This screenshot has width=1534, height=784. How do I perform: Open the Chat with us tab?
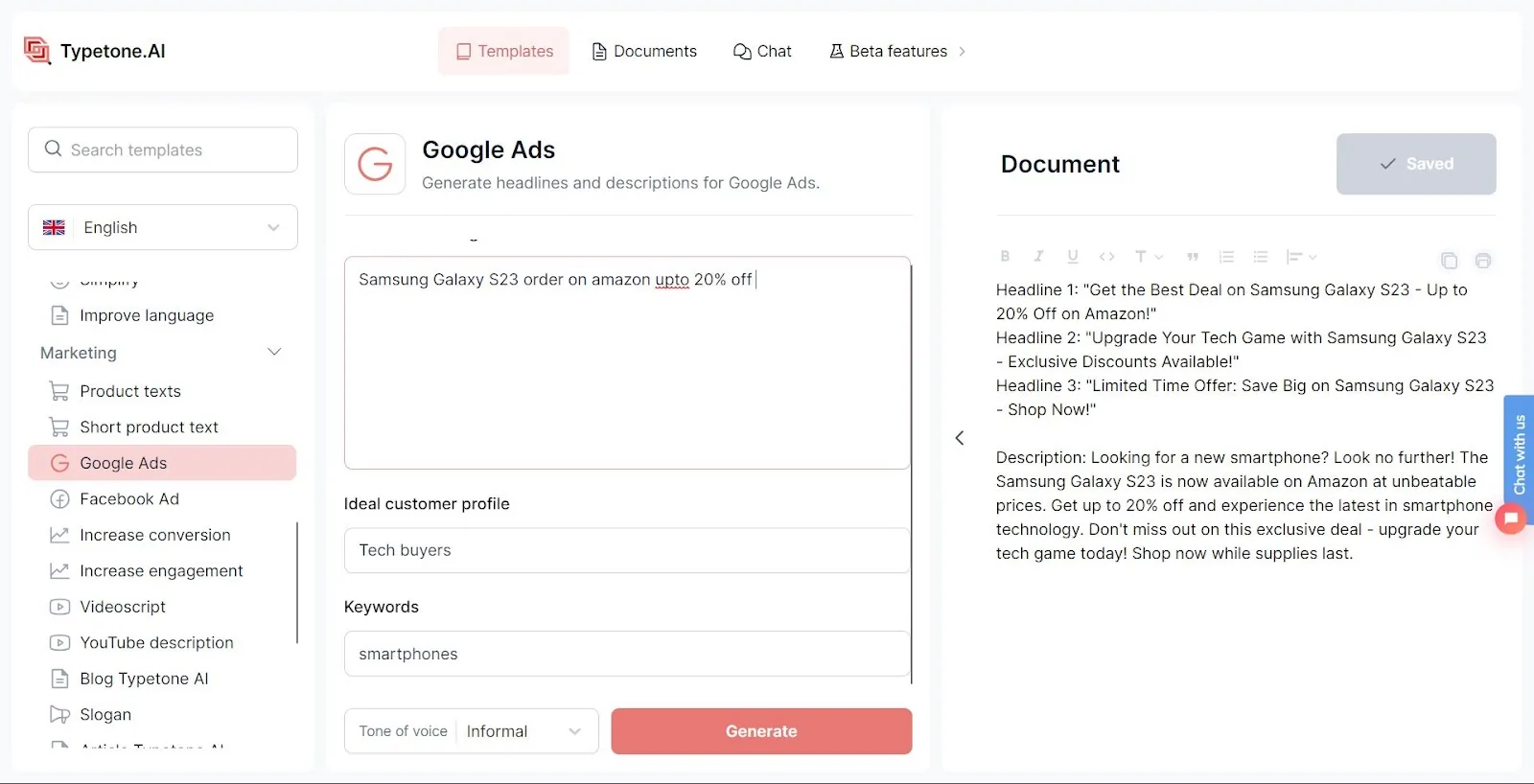click(1519, 455)
